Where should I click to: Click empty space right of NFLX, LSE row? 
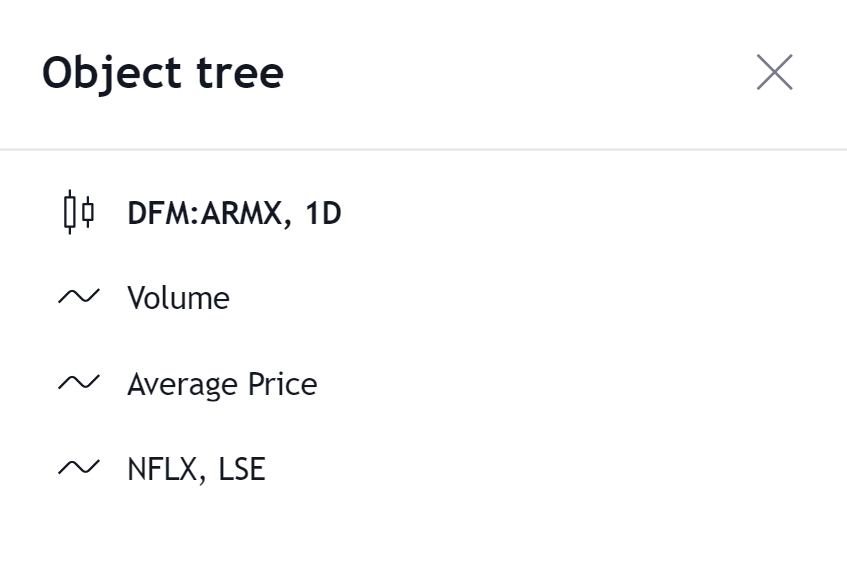pyautogui.click(x=550, y=469)
